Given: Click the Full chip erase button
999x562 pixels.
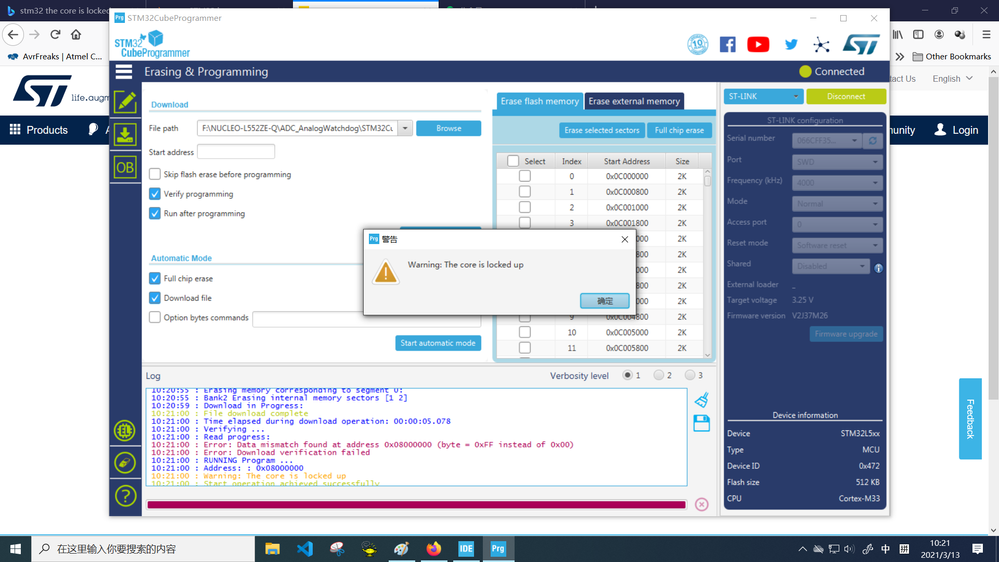Looking at the screenshot, I should tap(679, 130).
